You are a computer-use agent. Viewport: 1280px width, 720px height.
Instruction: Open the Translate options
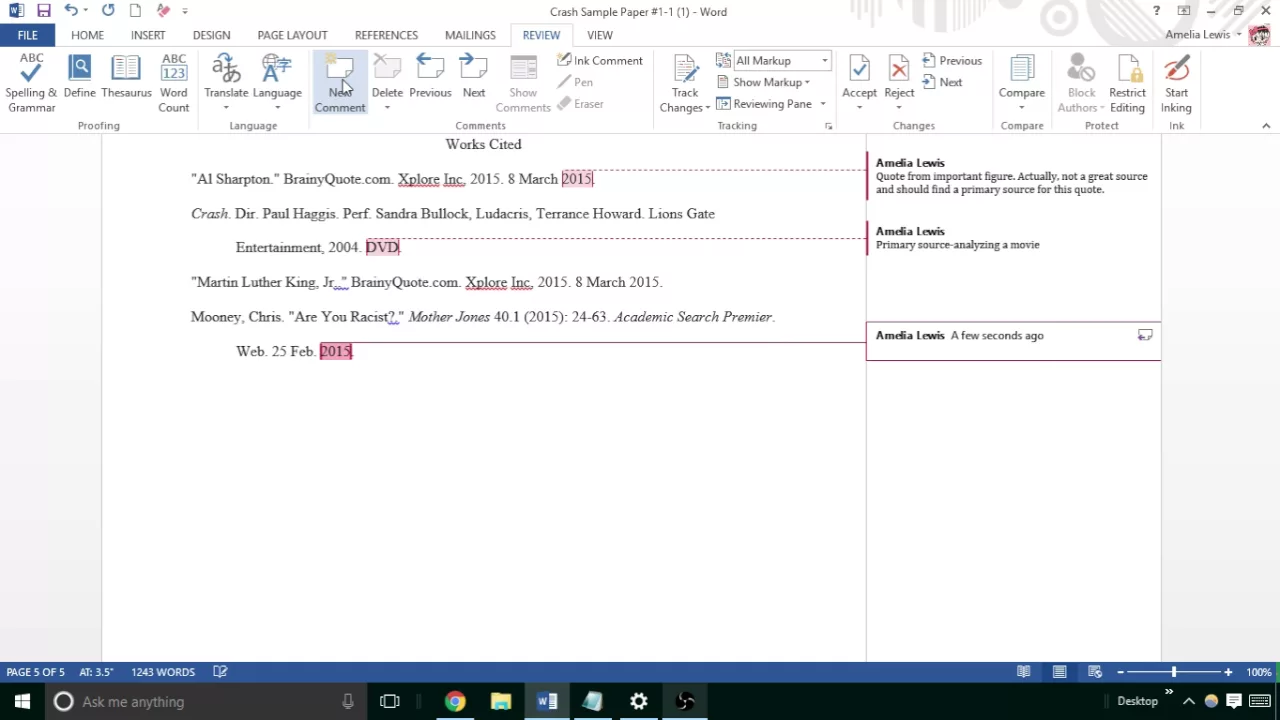click(226, 84)
